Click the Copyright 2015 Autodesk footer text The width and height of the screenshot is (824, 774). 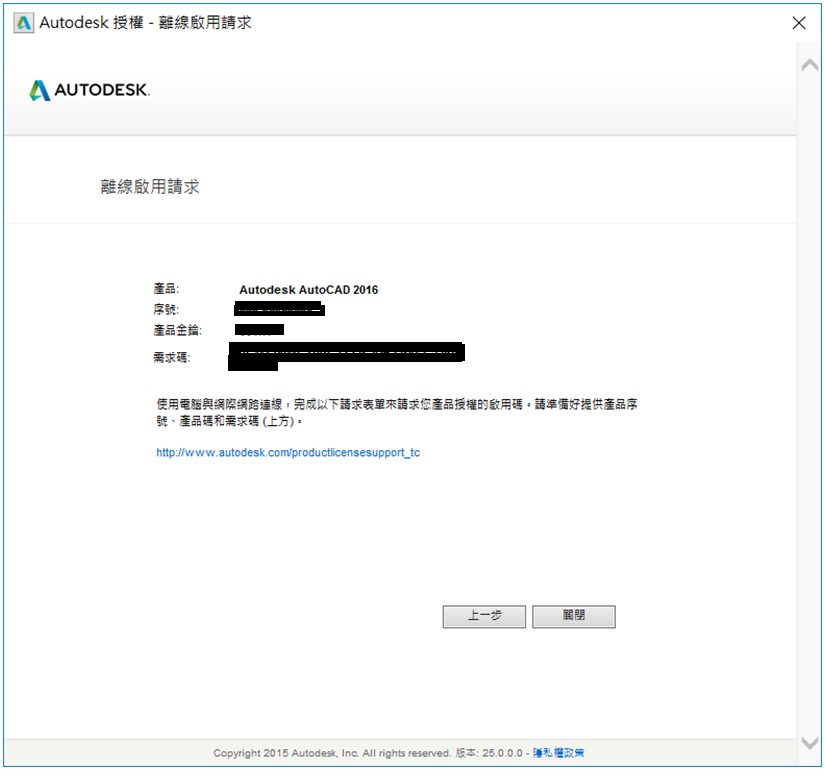pos(332,753)
